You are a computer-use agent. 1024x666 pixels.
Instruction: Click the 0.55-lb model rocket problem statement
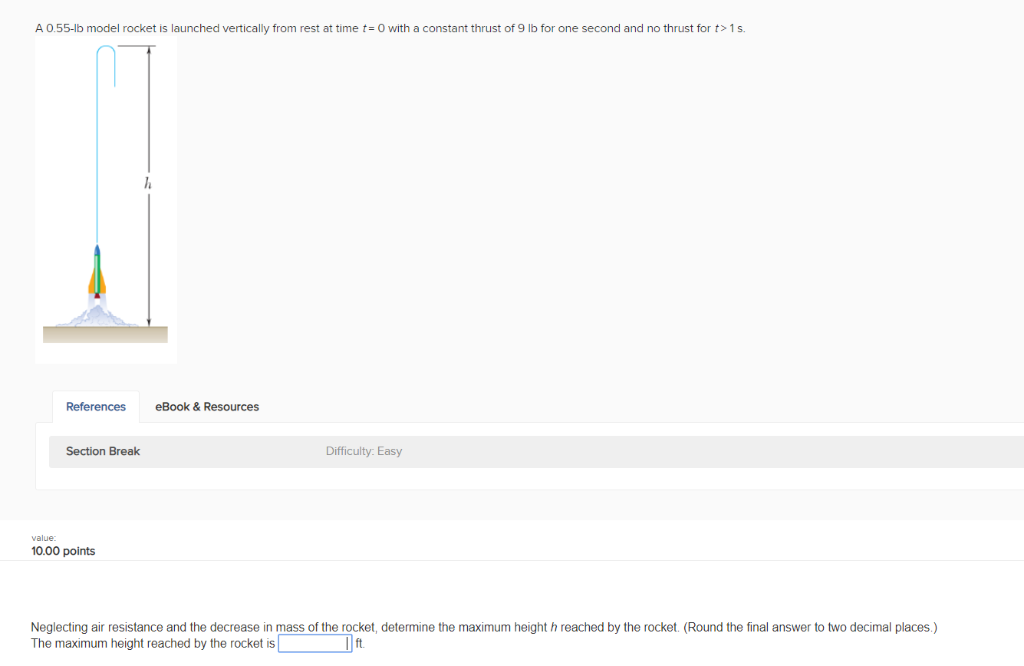pyautogui.click(x=390, y=28)
